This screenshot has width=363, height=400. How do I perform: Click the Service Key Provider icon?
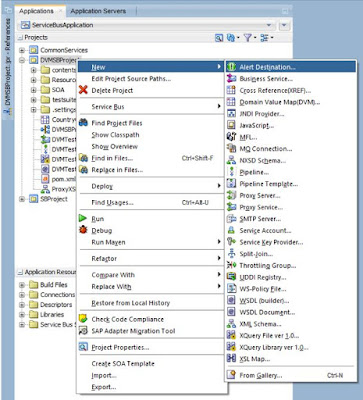tap(231, 242)
